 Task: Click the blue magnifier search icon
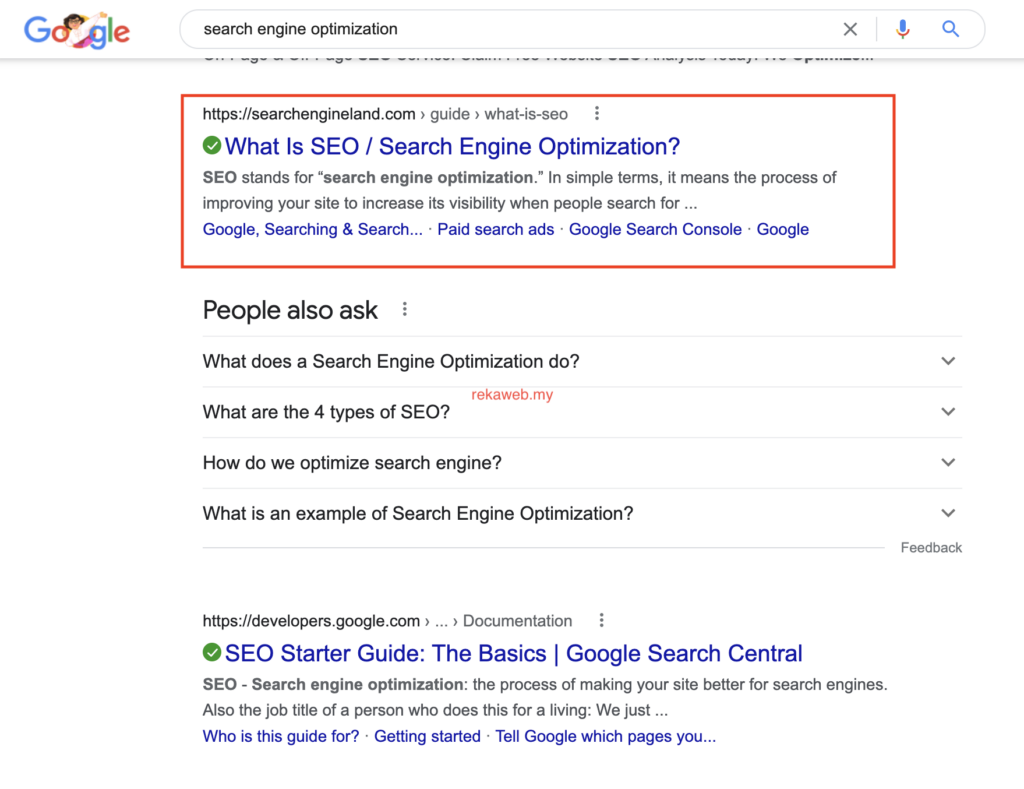coord(950,29)
